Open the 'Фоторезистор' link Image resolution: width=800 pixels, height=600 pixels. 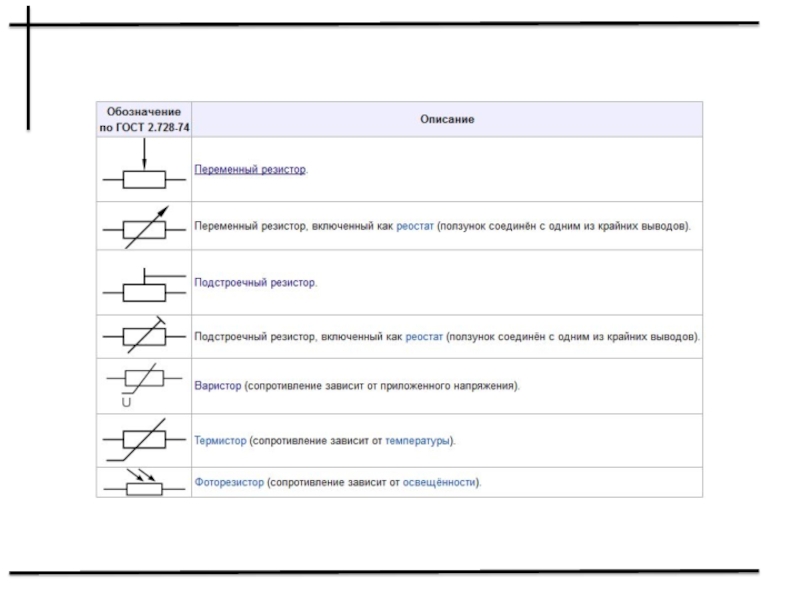pyautogui.click(x=229, y=482)
